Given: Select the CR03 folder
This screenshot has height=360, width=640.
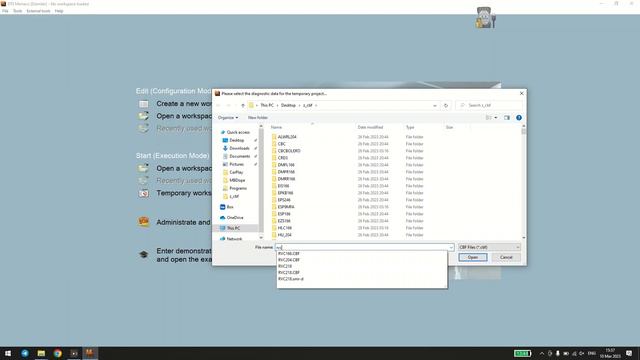Looking at the screenshot, I should (282, 158).
